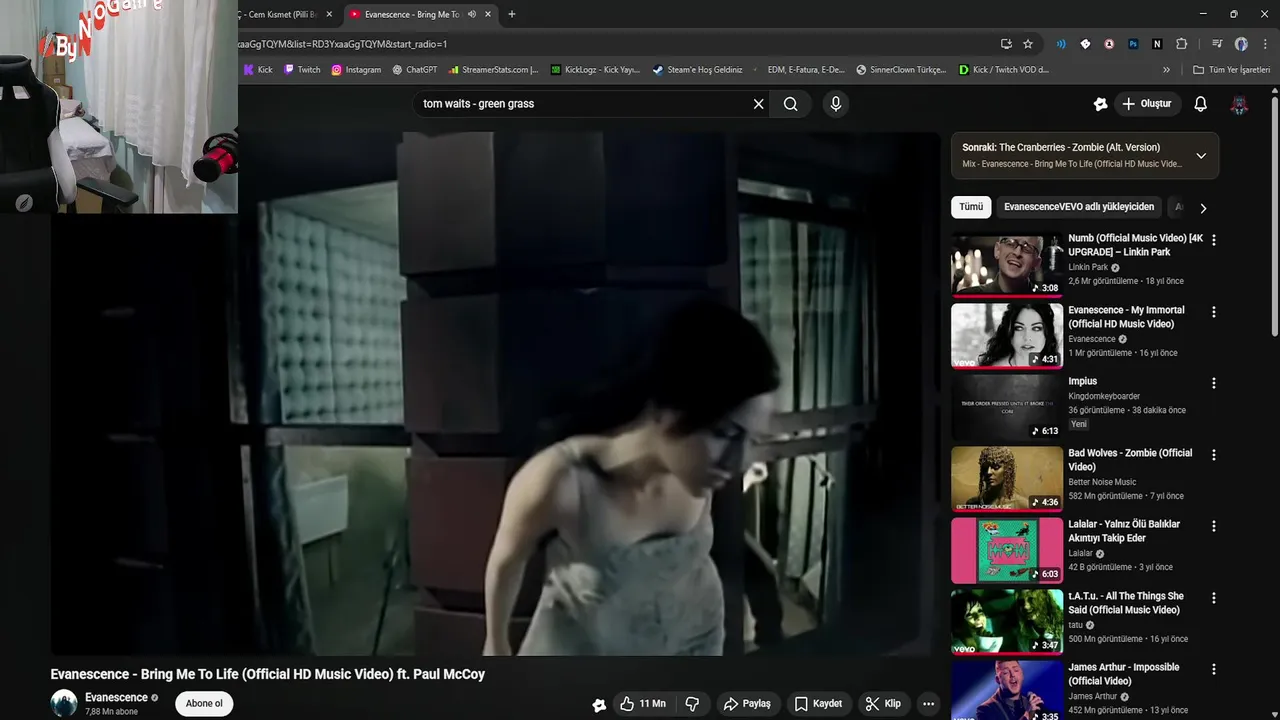Open options for My Immortal video
The height and width of the screenshot is (720, 1280).
point(1214,312)
